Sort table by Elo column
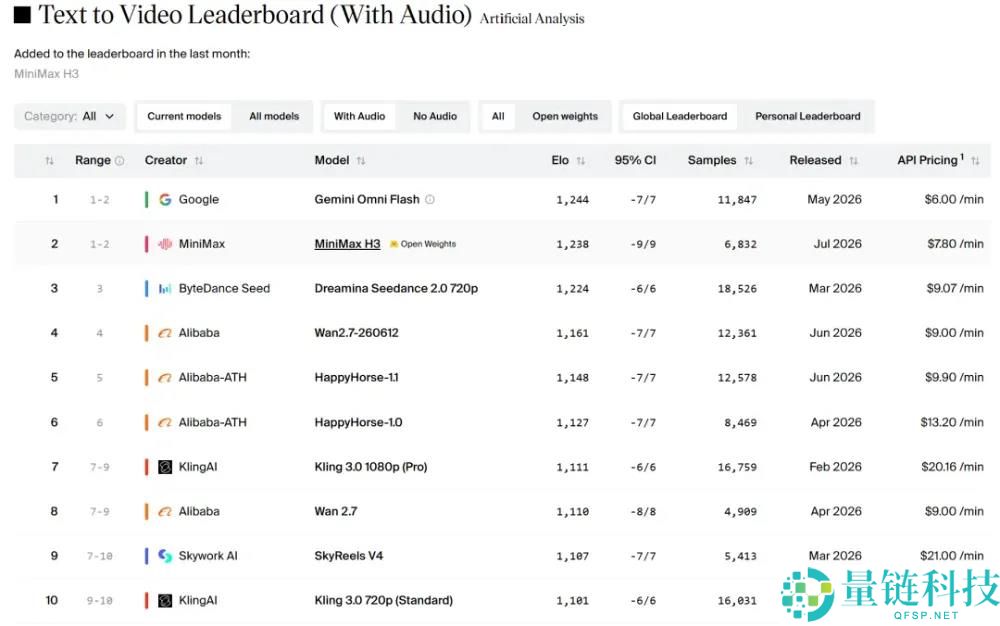The width and height of the screenshot is (1000, 626). (x=580, y=161)
